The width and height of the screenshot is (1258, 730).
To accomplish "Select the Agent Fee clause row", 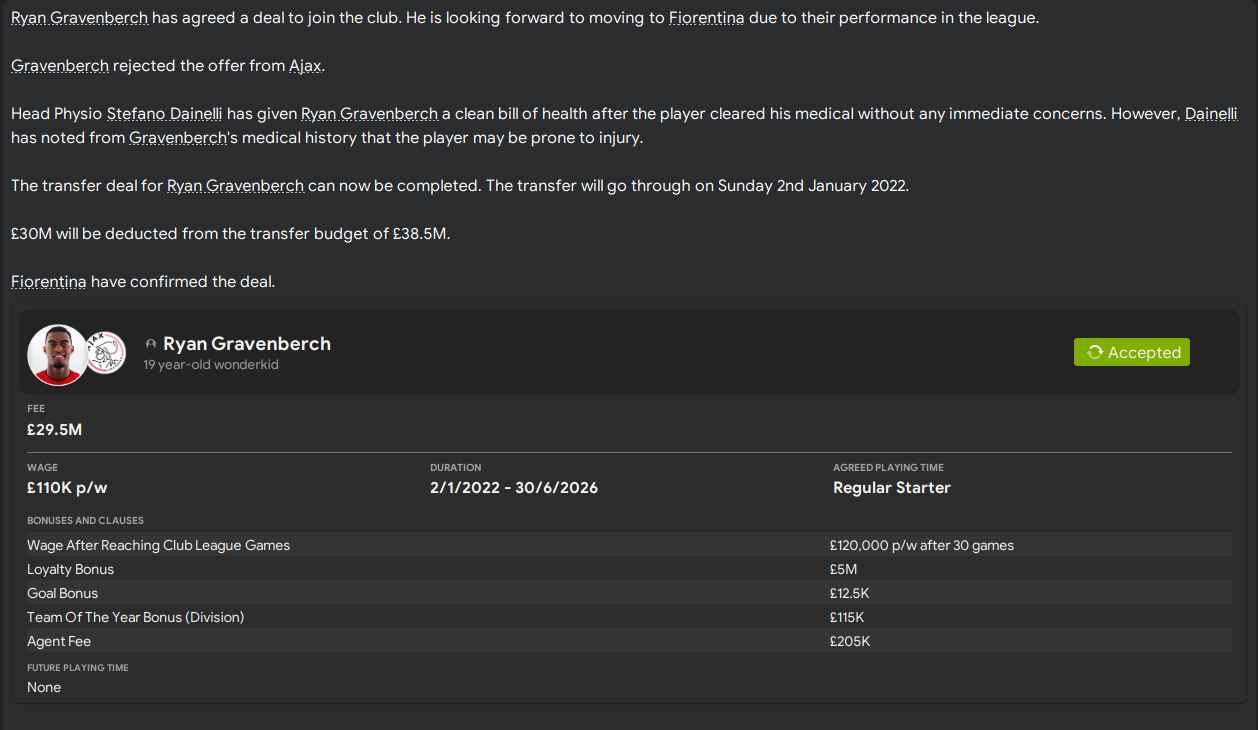I will coord(629,641).
